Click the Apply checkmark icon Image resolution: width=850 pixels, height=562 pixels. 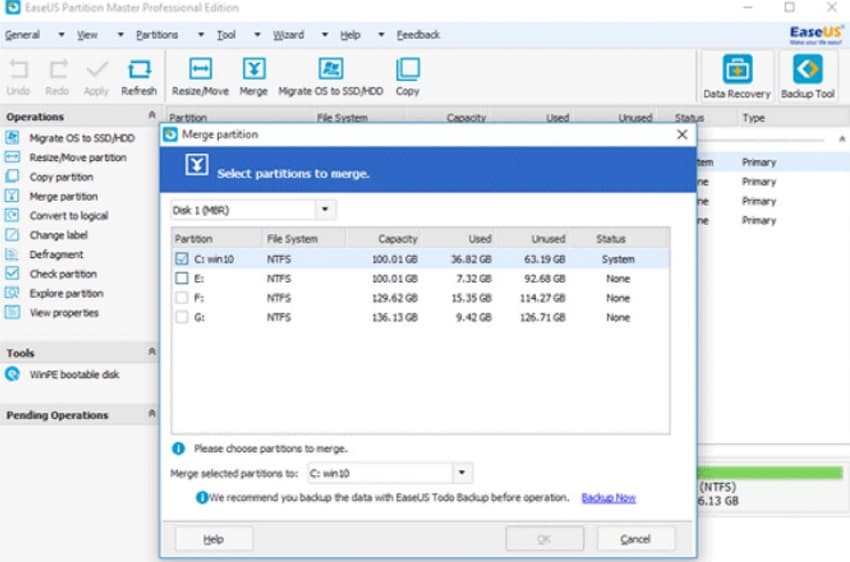pyautogui.click(x=96, y=70)
